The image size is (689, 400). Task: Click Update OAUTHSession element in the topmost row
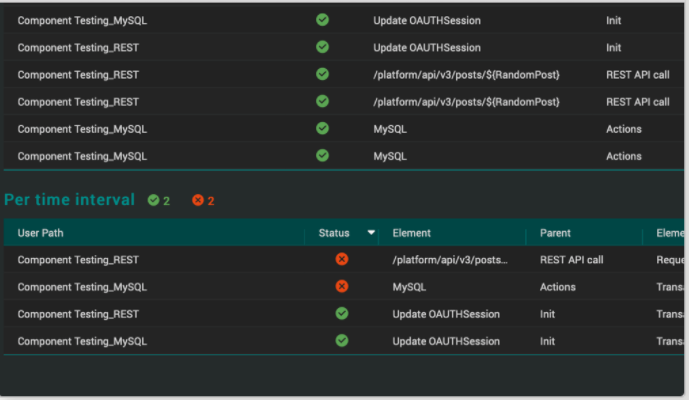coord(426,19)
